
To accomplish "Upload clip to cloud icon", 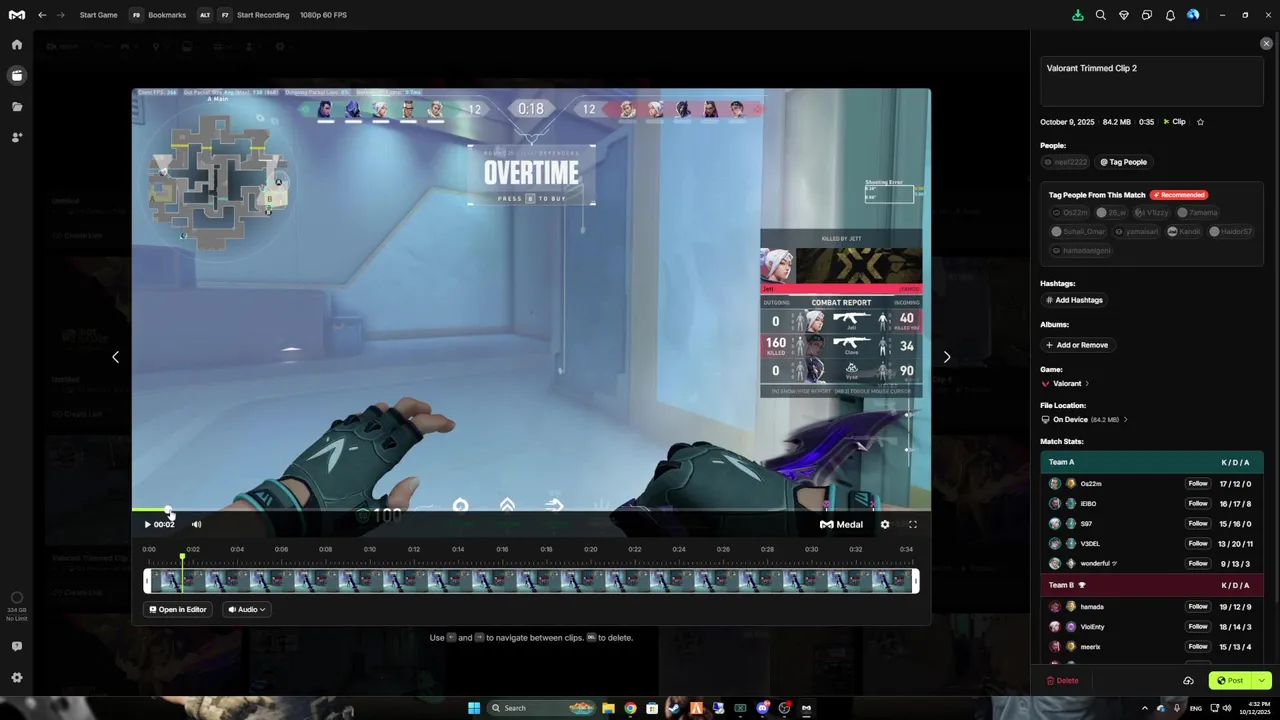I will click(1188, 681).
